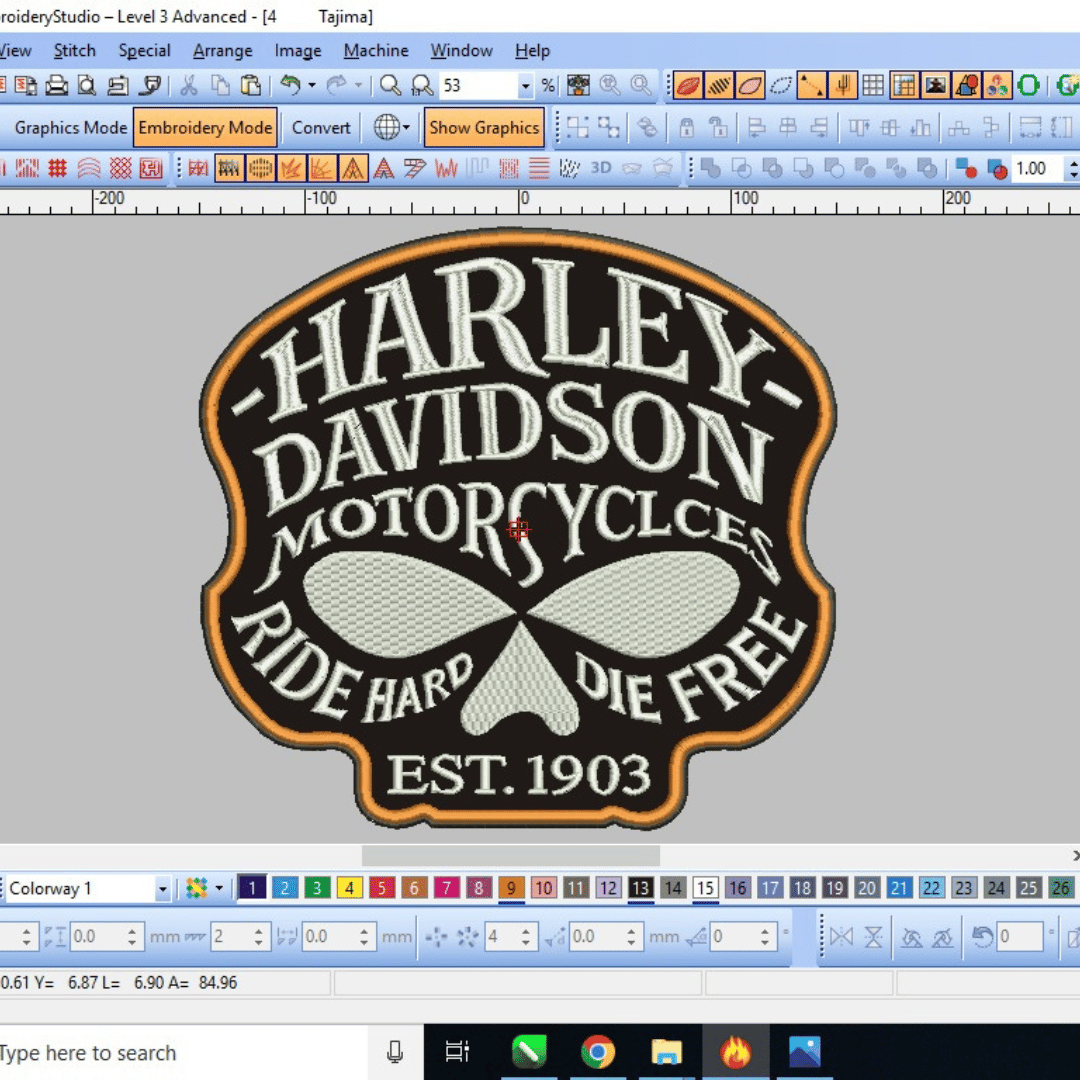Image resolution: width=1080 pixels, height=1080 pixels.
Task: Open the Stitch menu
Action: click(x=74, y=50)
